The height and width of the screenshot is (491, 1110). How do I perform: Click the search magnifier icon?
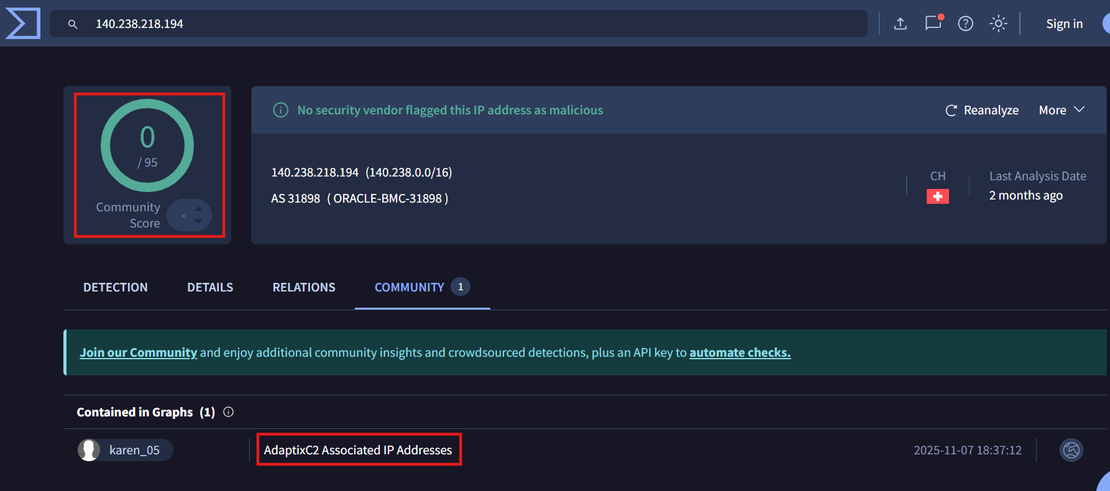pyautogui.click(x=73, y=24)
